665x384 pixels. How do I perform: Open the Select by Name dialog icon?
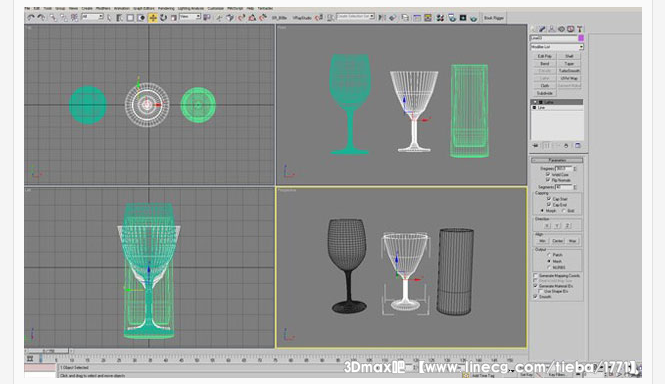[120, 18]
